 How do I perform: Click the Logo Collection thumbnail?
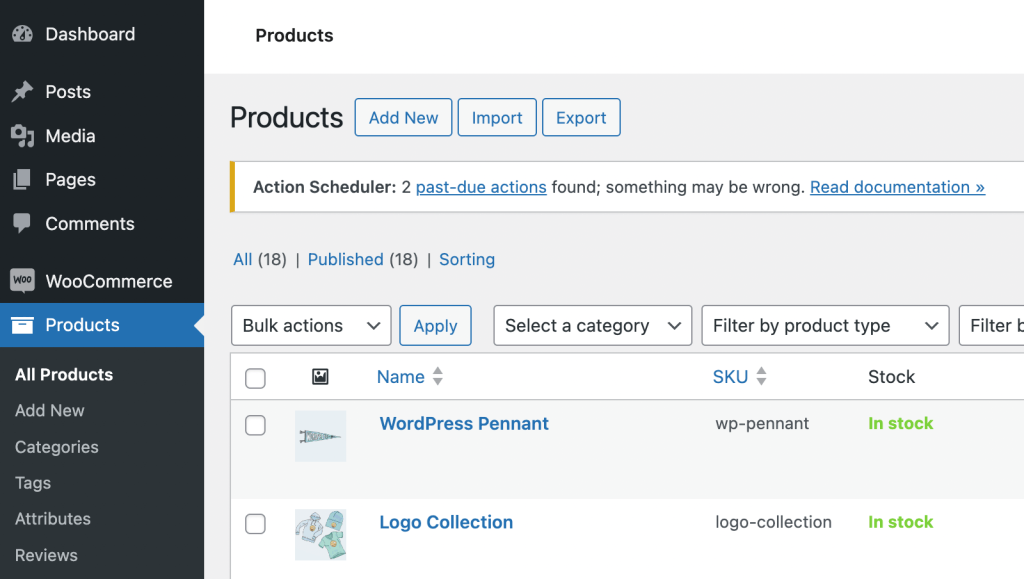click(x=320, y=535)
